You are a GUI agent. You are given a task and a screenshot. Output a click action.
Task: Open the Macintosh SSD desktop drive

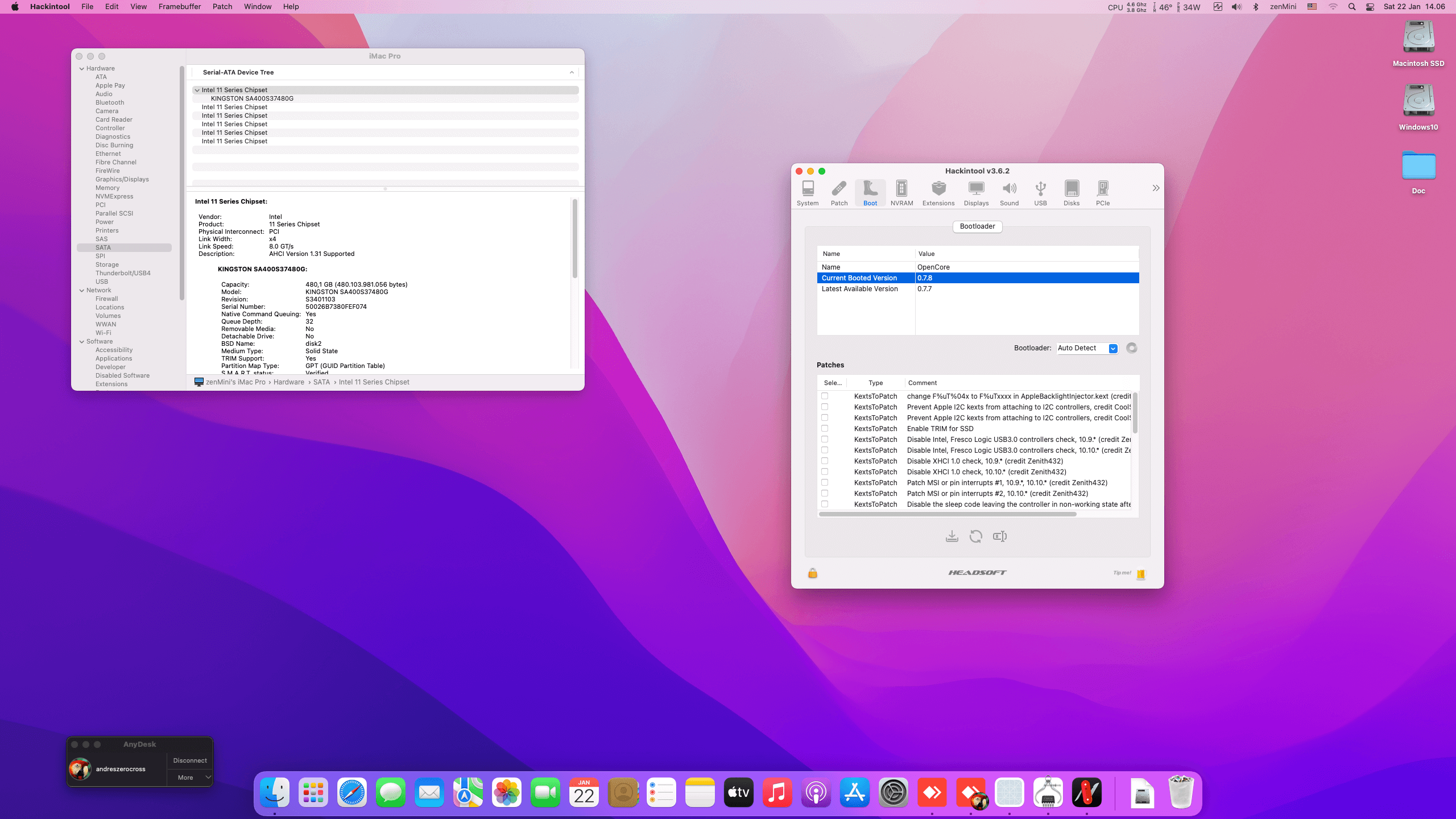[x=1418, y=44]
